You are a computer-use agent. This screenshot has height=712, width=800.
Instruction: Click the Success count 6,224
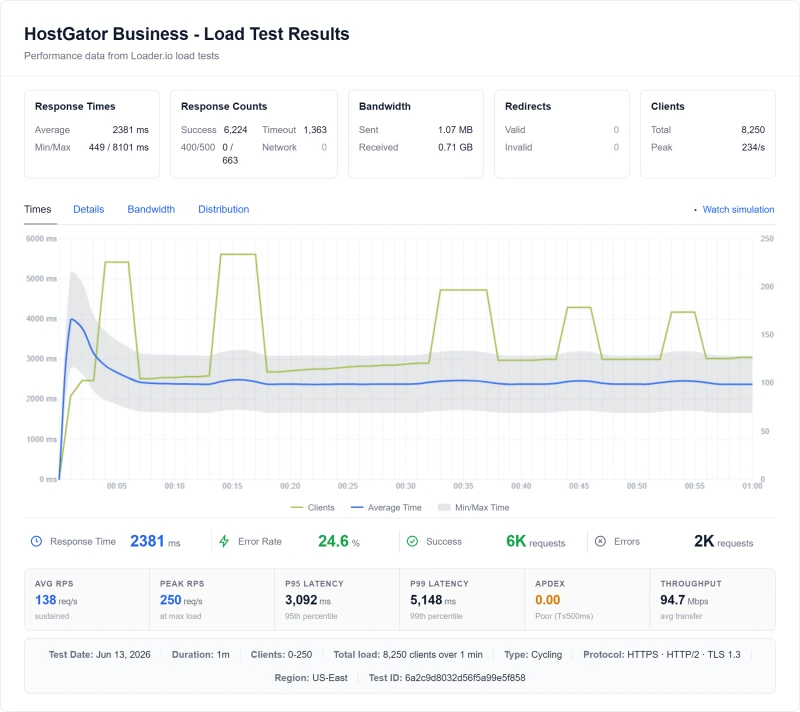(235, 130)
